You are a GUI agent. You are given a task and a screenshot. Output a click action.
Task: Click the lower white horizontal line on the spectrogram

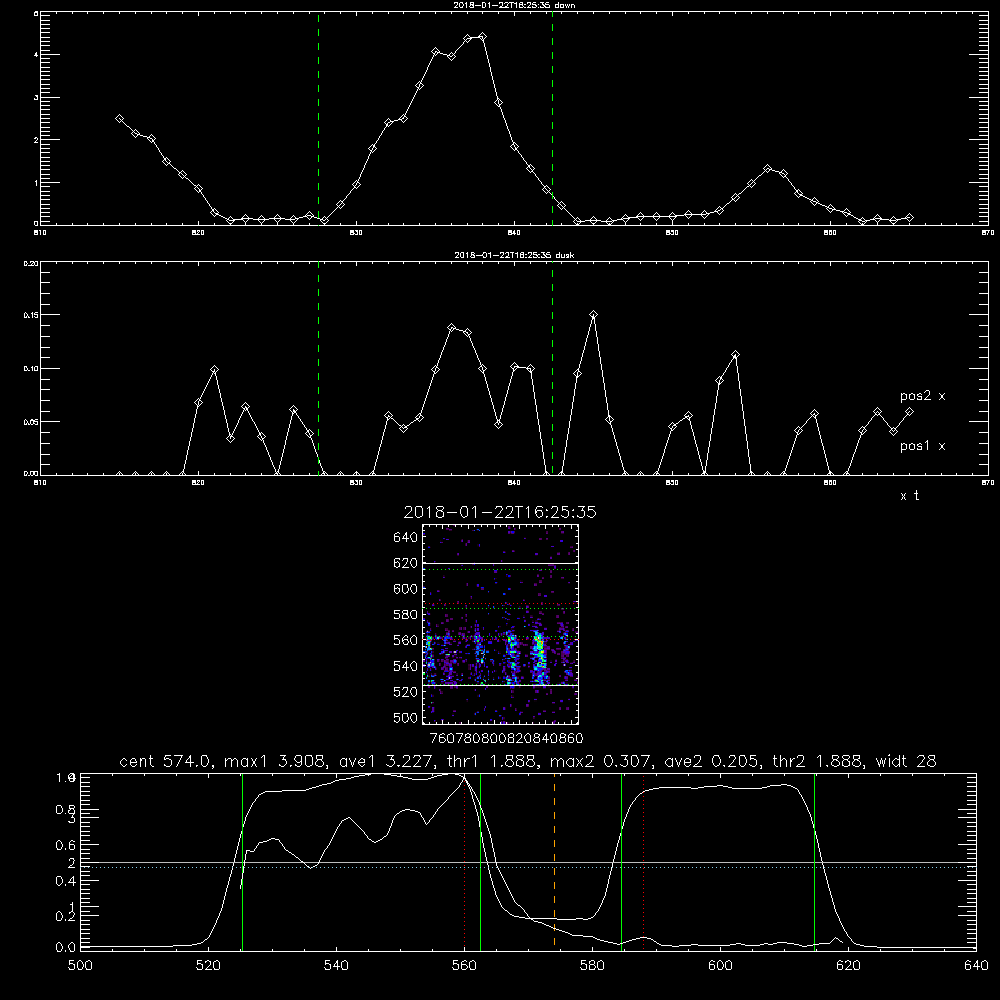click(x=501, y=685)
